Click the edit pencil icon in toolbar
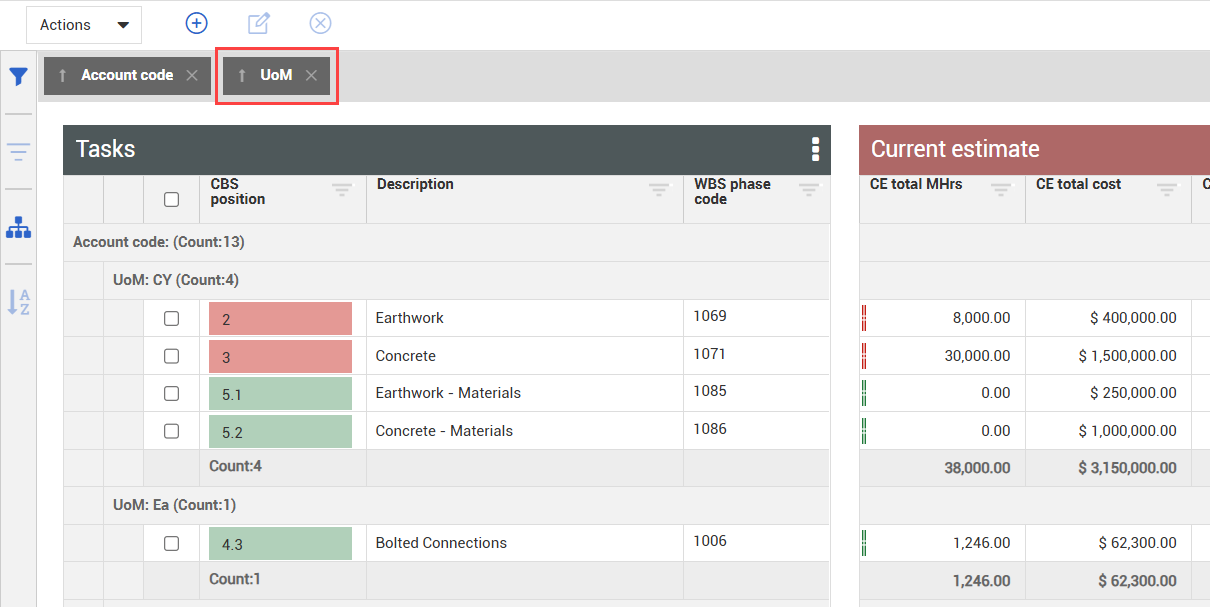This screenshot has height=607, width=1210. click(x=259, y=23)
